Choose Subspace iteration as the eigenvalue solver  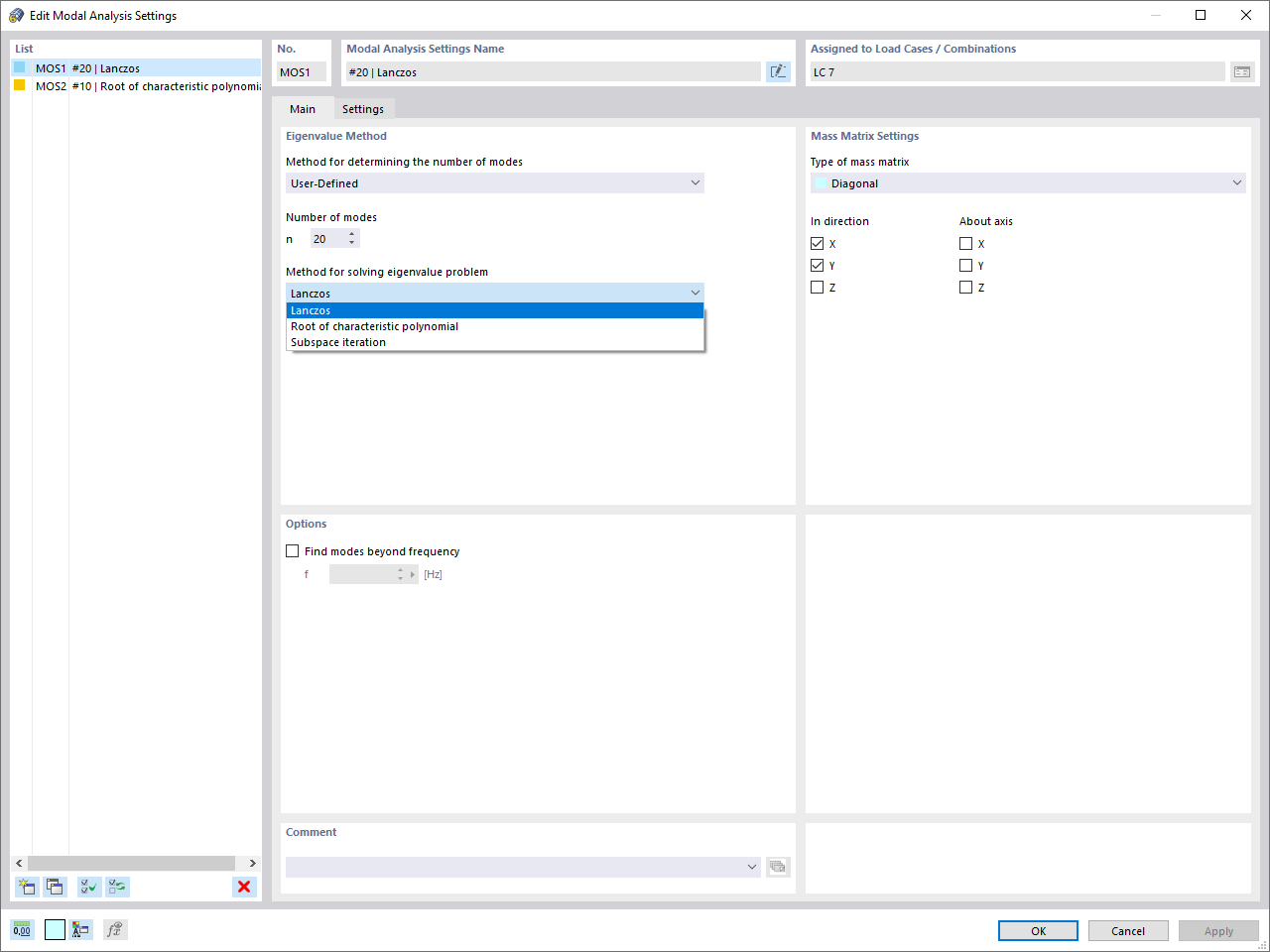339,342
